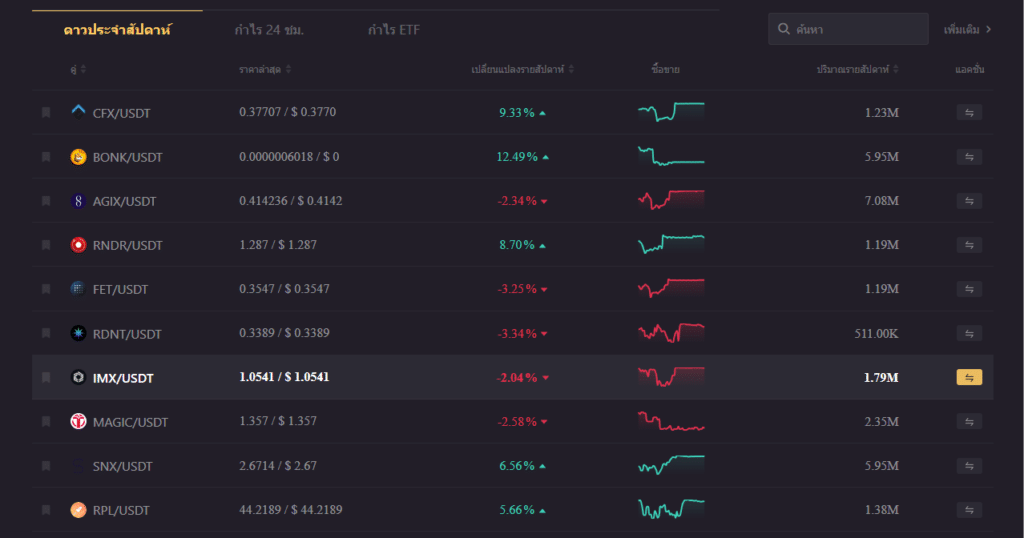
Task: Click the price 1.0541 / $ 1.0541
Action: (x=284, y=377)
